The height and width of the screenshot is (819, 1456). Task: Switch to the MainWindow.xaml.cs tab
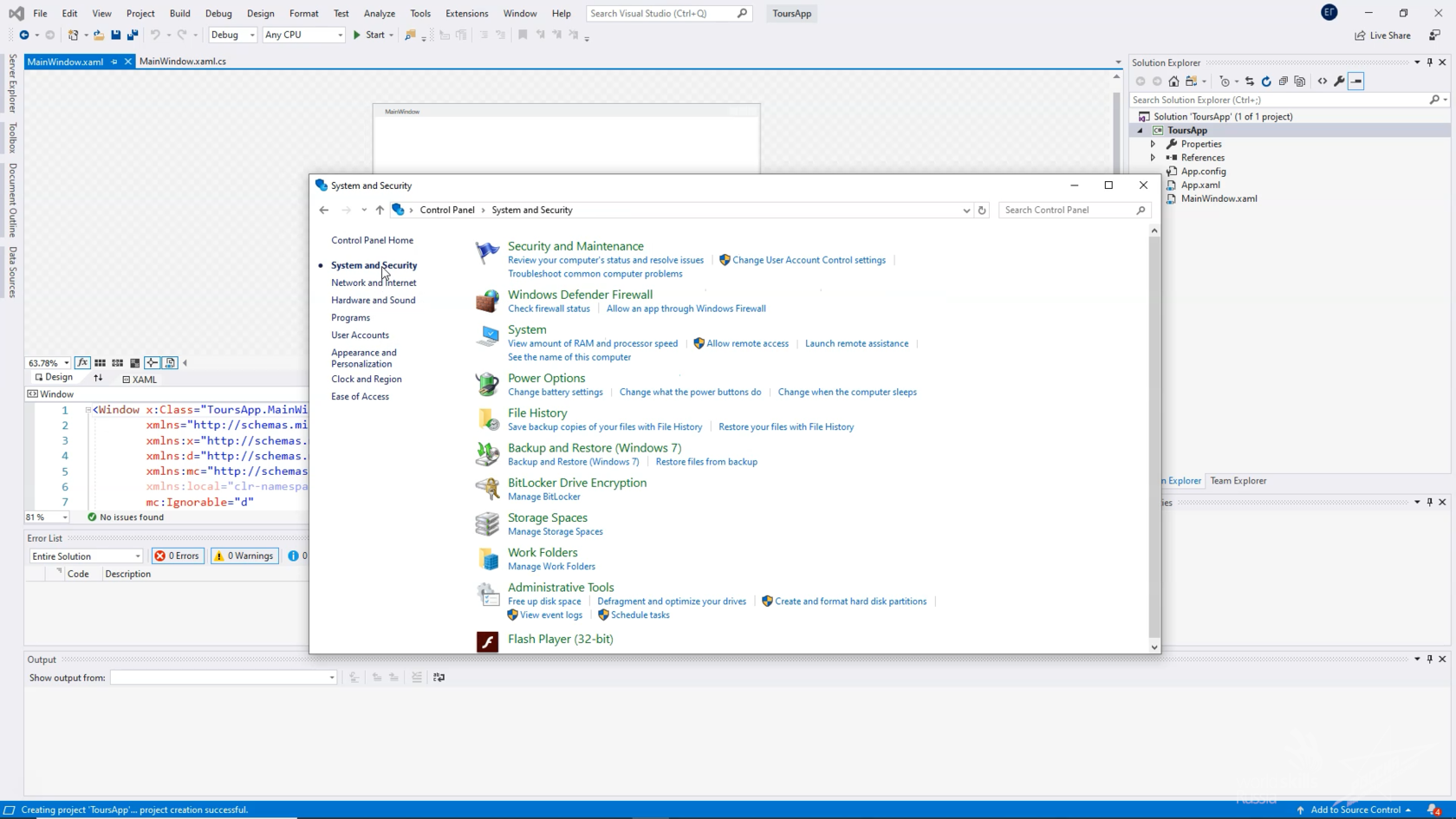183,62
